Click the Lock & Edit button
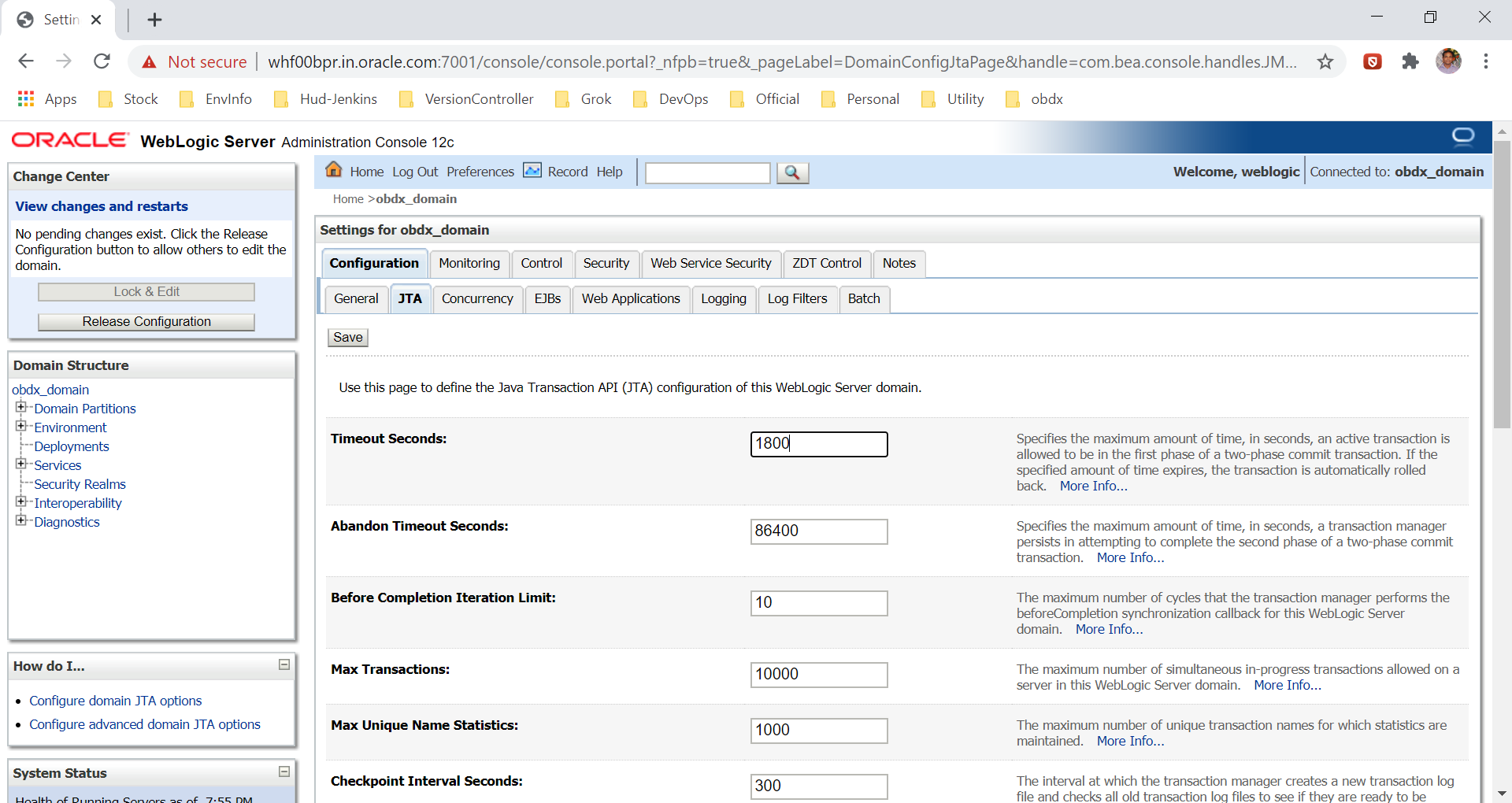 tap(146, 292)
